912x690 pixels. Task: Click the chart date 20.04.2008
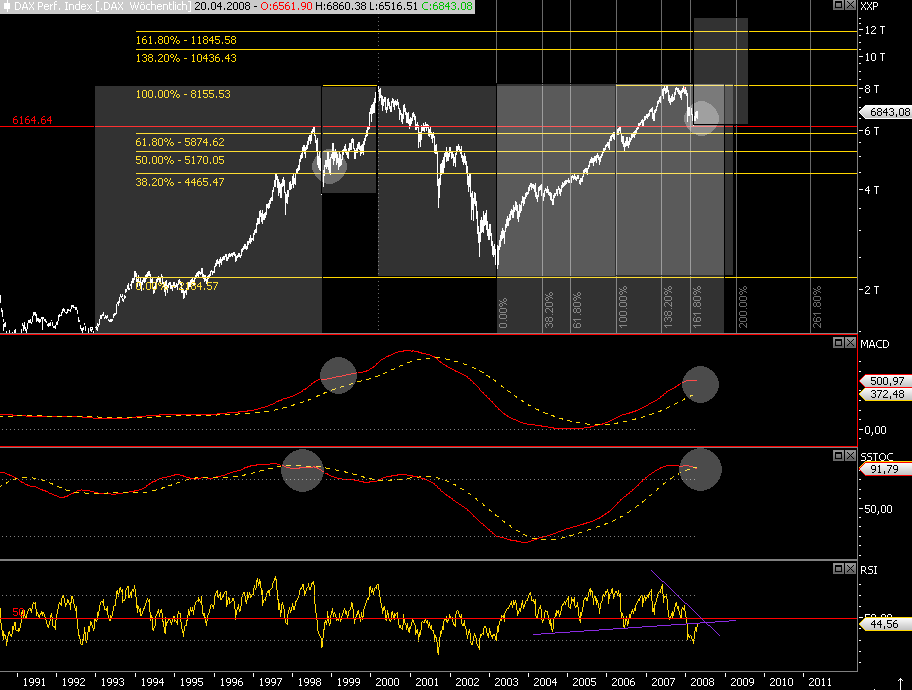click(x=222, y=6)
